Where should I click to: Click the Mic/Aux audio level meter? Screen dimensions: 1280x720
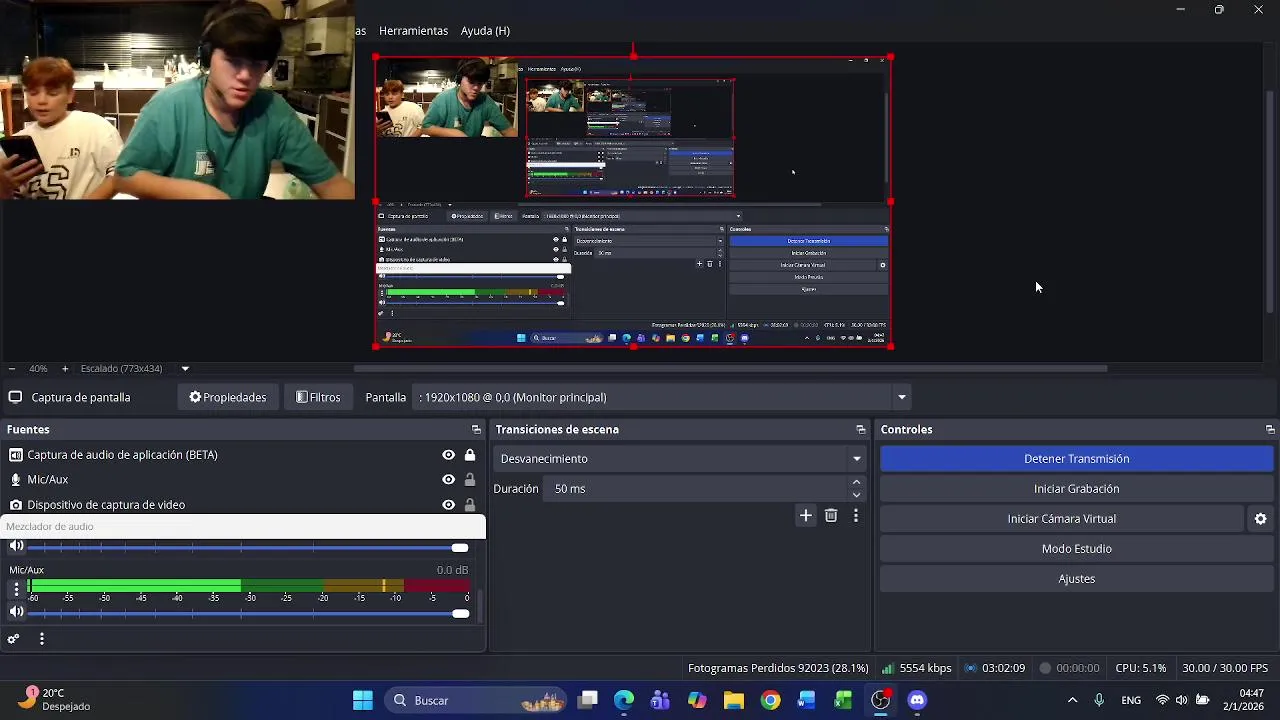[249, 586]
